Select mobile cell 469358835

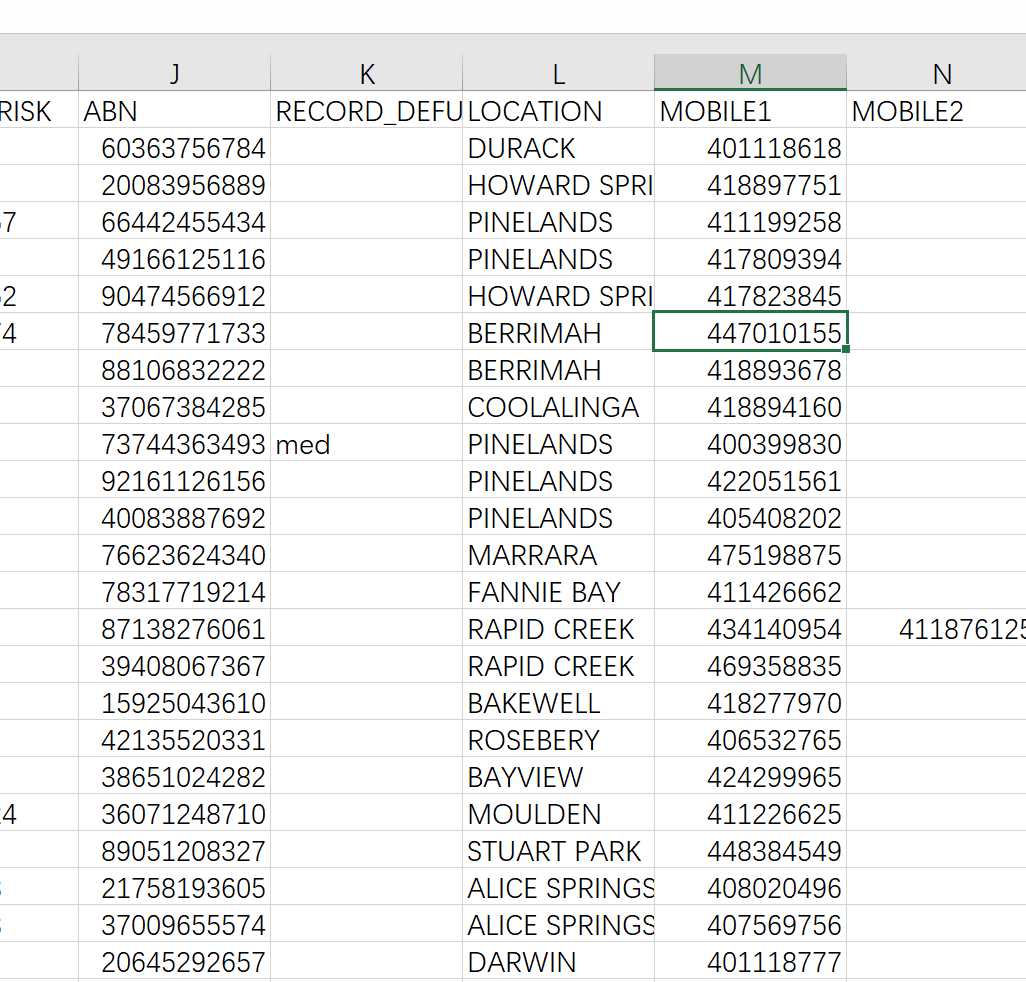pos(750,665)
